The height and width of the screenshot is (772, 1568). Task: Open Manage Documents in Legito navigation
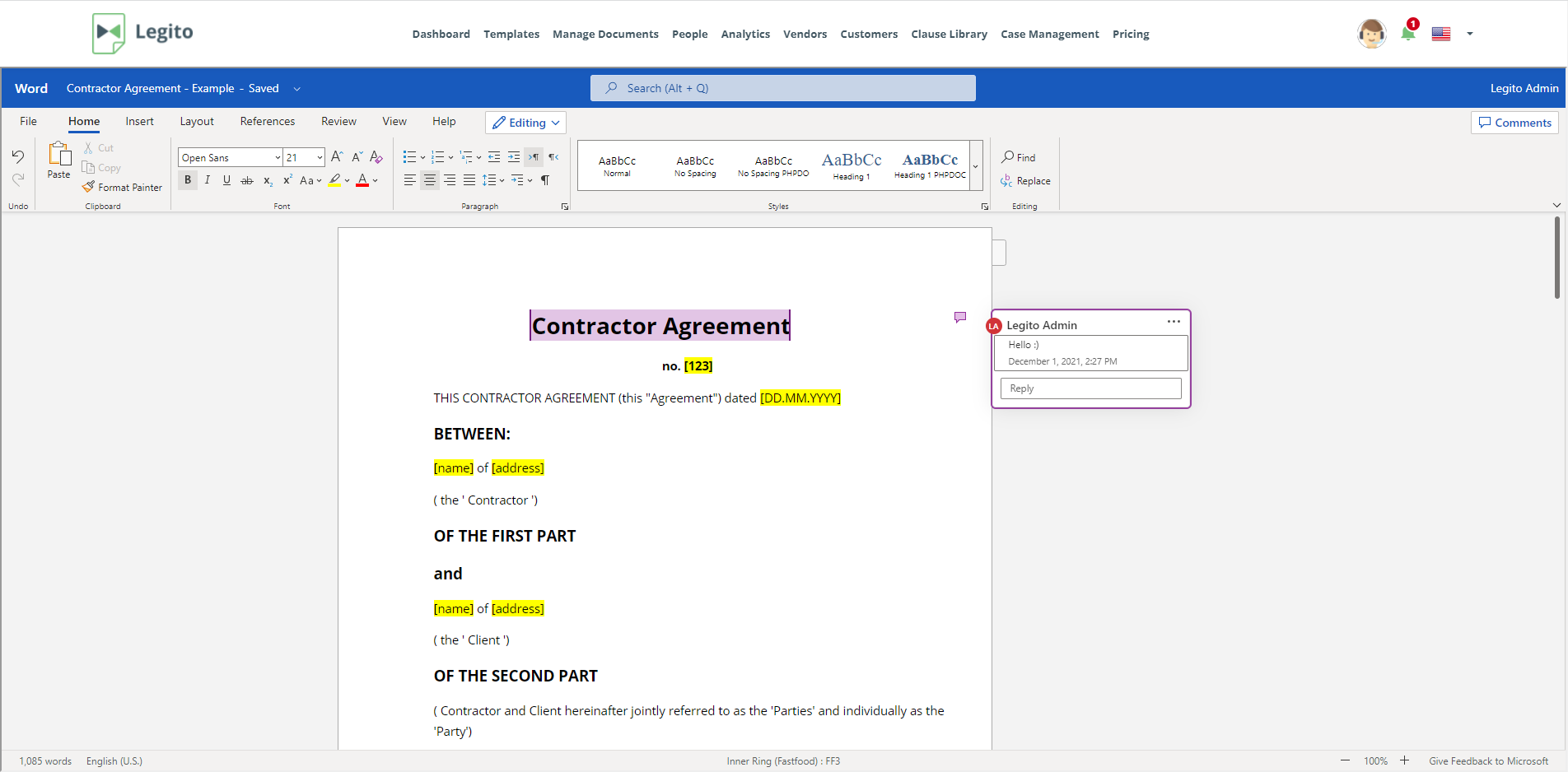pos(605,34)
